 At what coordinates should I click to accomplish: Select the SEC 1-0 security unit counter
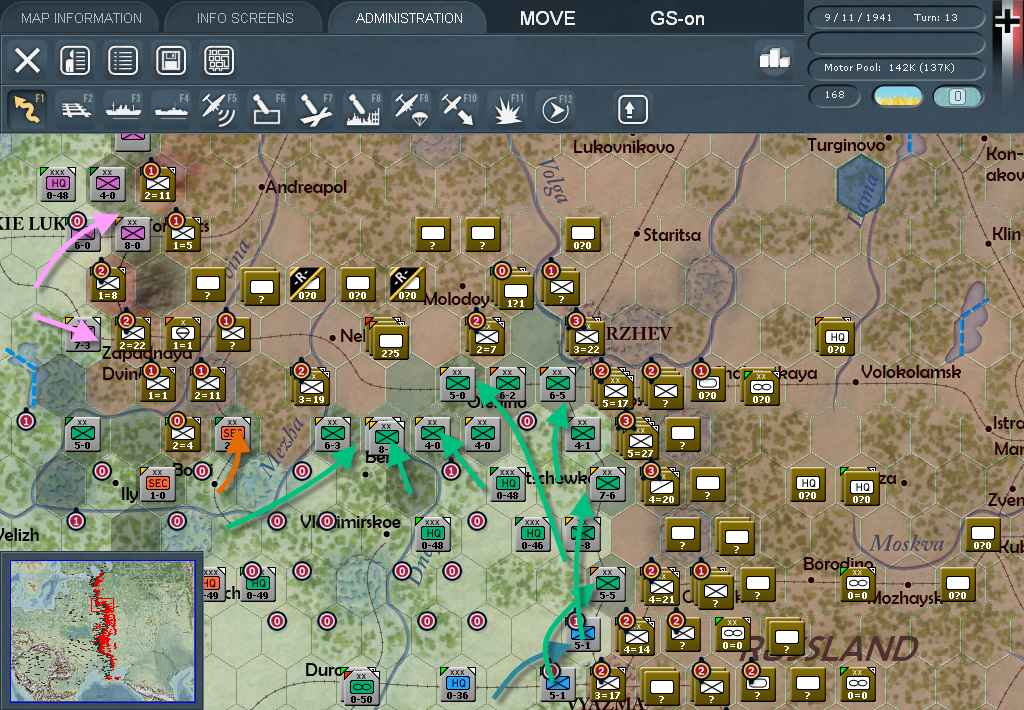(157, 483)
